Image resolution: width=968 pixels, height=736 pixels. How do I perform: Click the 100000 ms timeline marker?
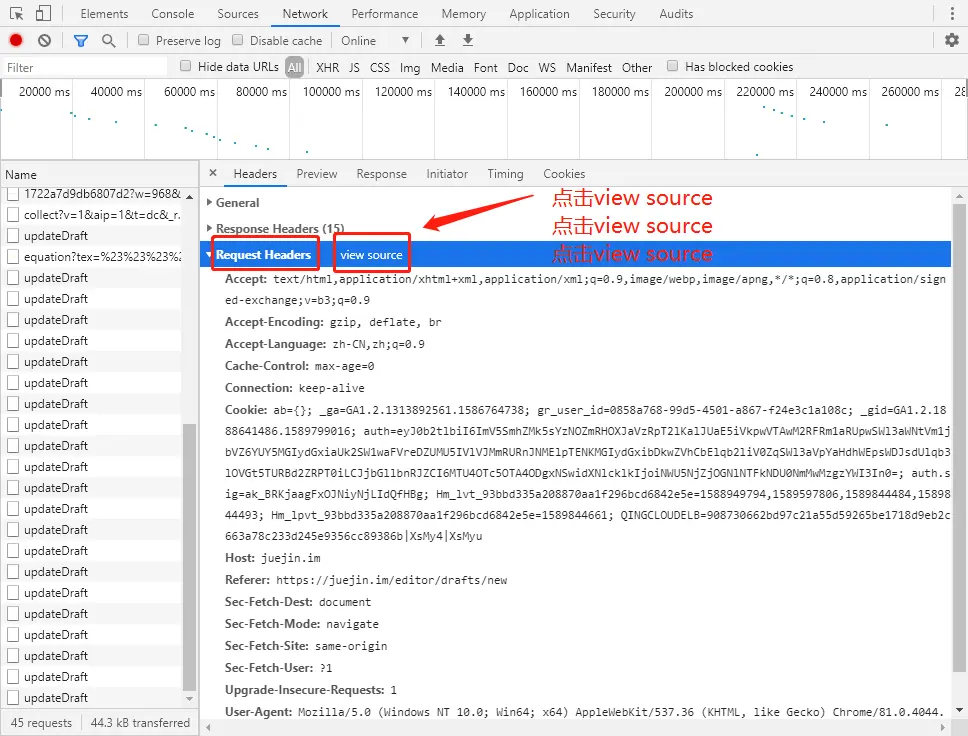tap(331, 91)
